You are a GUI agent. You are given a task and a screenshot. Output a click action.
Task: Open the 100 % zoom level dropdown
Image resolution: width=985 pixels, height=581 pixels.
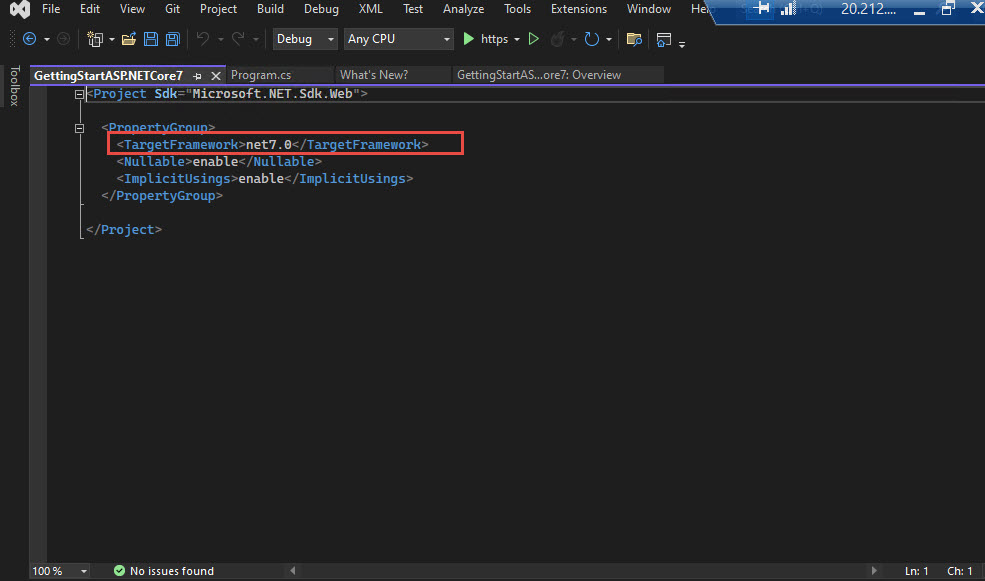60,571
